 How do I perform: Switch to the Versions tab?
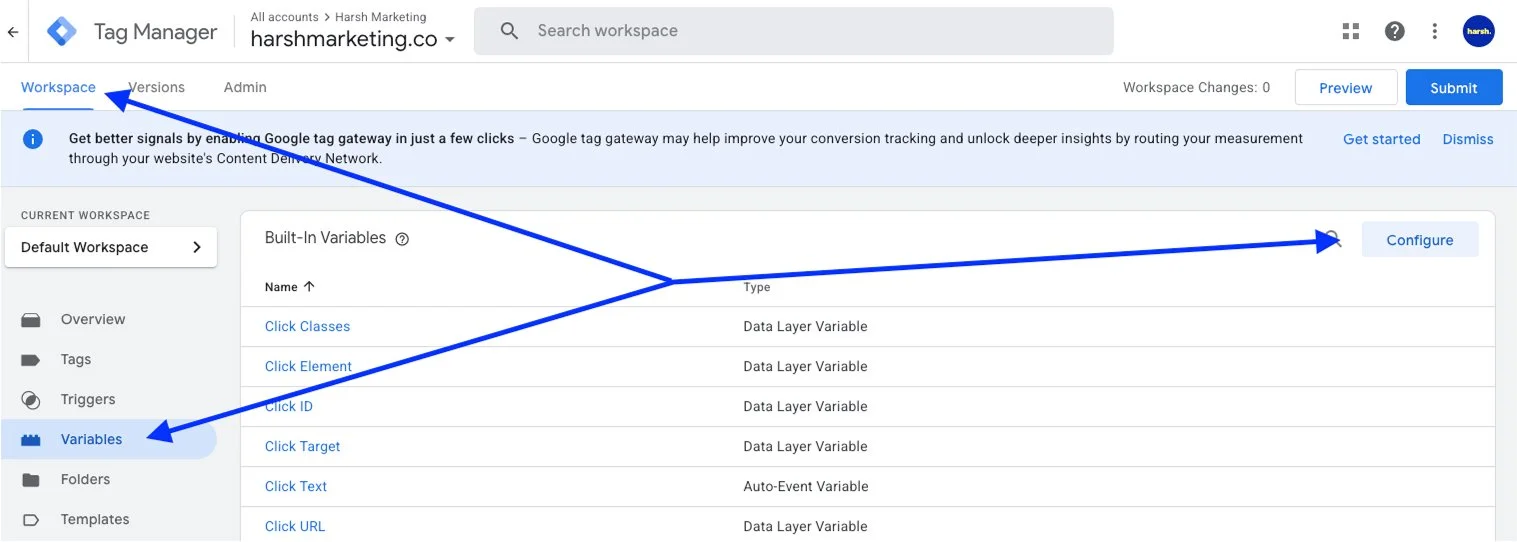click(156, 87)
